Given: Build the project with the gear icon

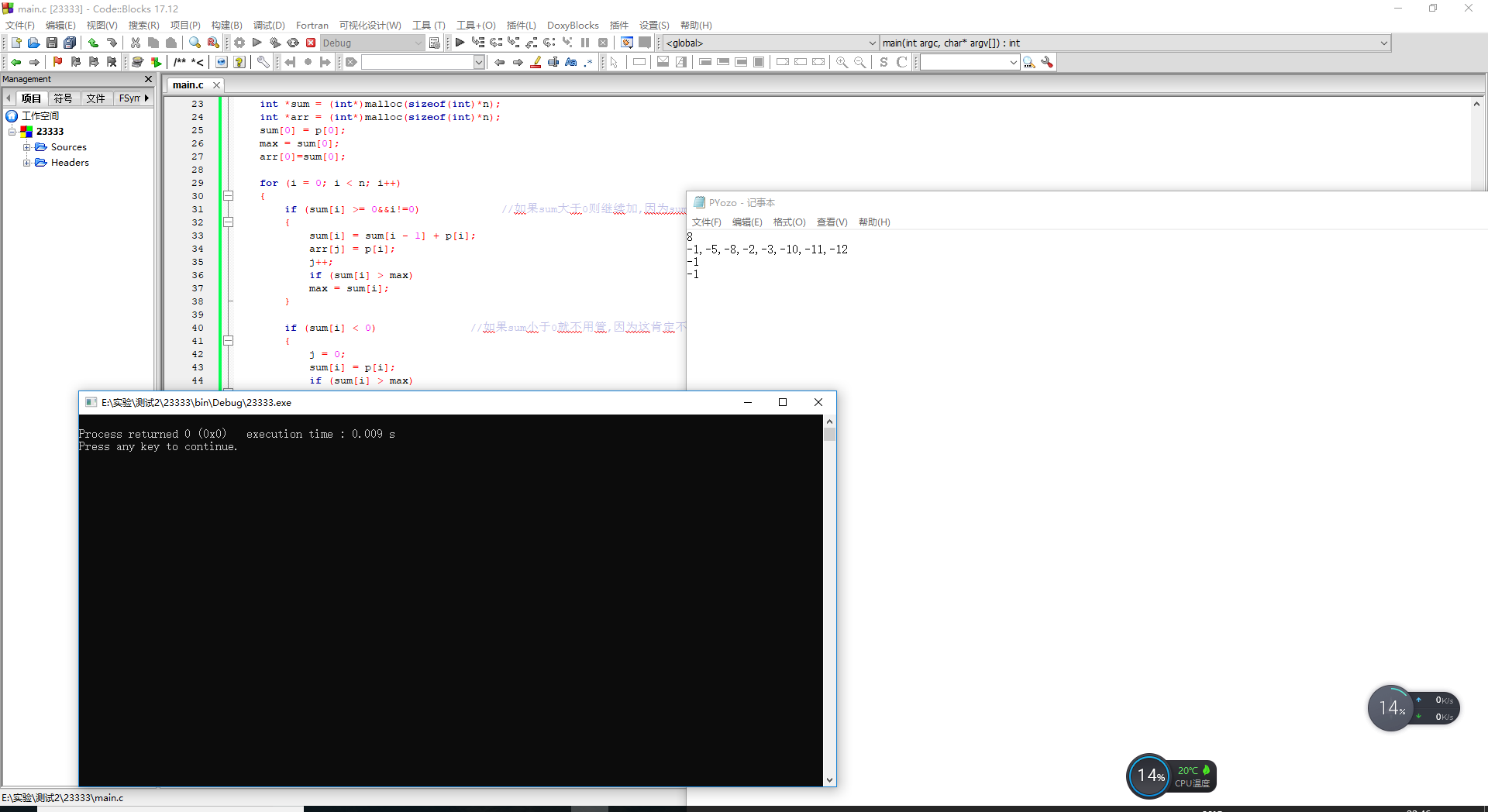Looking at the screenshot, I should (239, 43).
